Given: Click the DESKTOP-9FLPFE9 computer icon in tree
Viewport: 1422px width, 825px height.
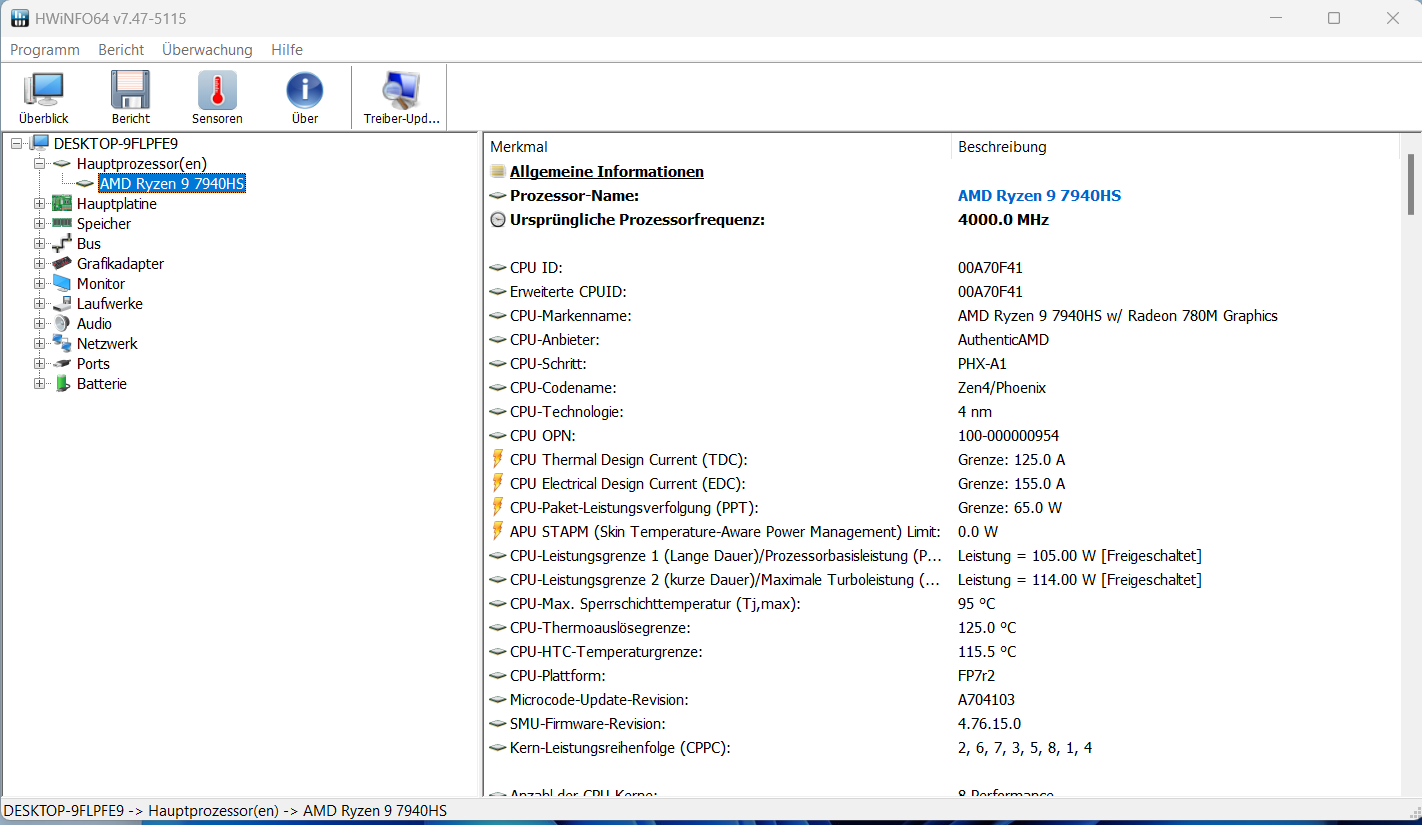Looking at the screenshot, I should pyautogui.click(x=40, y=143).
